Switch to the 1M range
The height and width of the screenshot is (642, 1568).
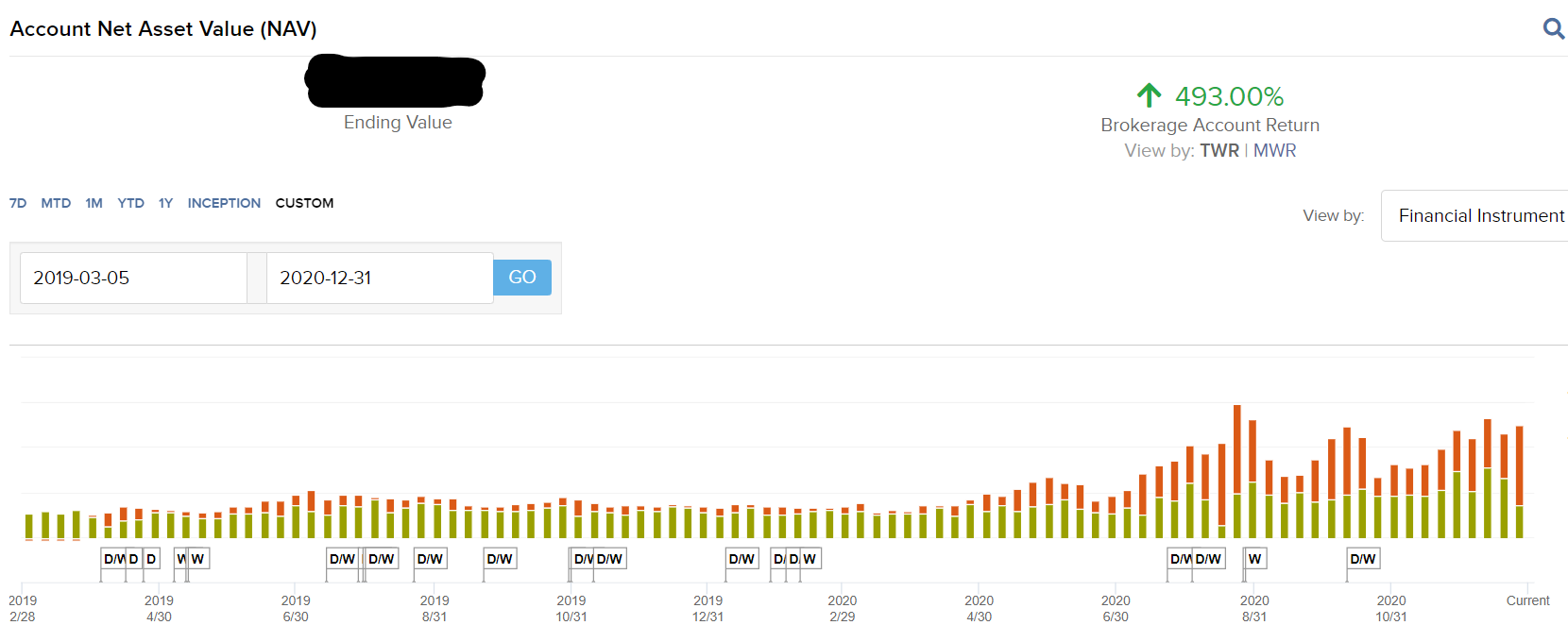tap(94, 203)
